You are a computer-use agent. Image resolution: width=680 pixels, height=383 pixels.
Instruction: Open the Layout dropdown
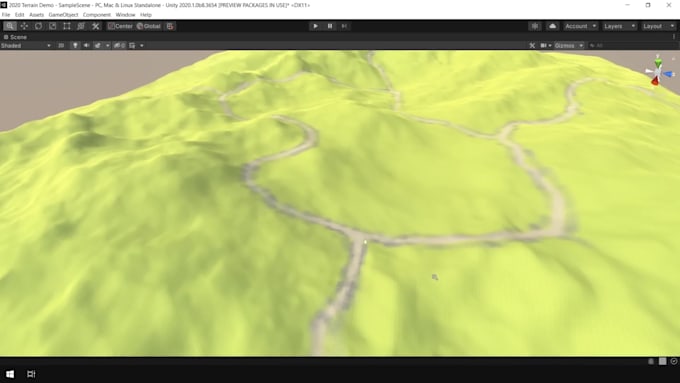[658, 26]
